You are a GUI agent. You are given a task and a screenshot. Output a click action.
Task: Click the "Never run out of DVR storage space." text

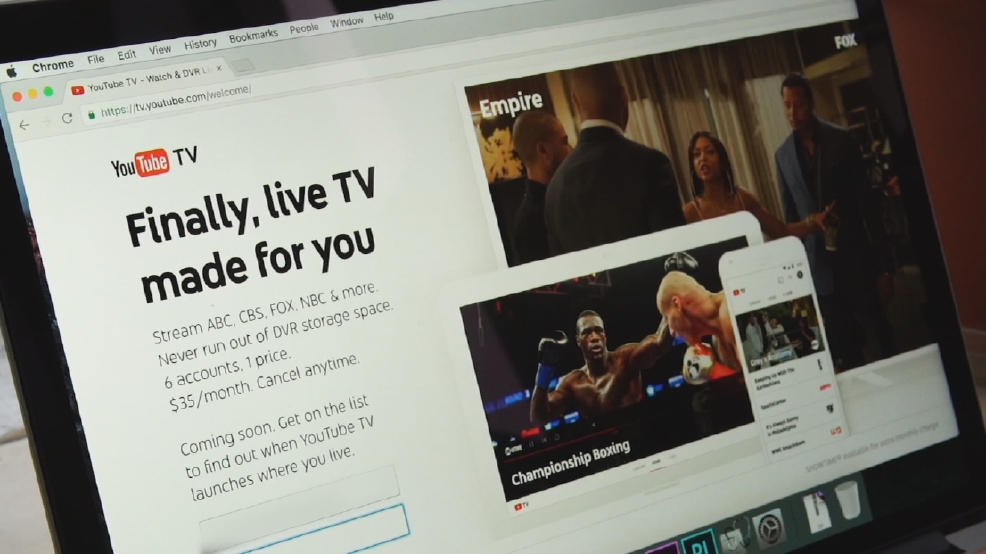tap(275, 333)
